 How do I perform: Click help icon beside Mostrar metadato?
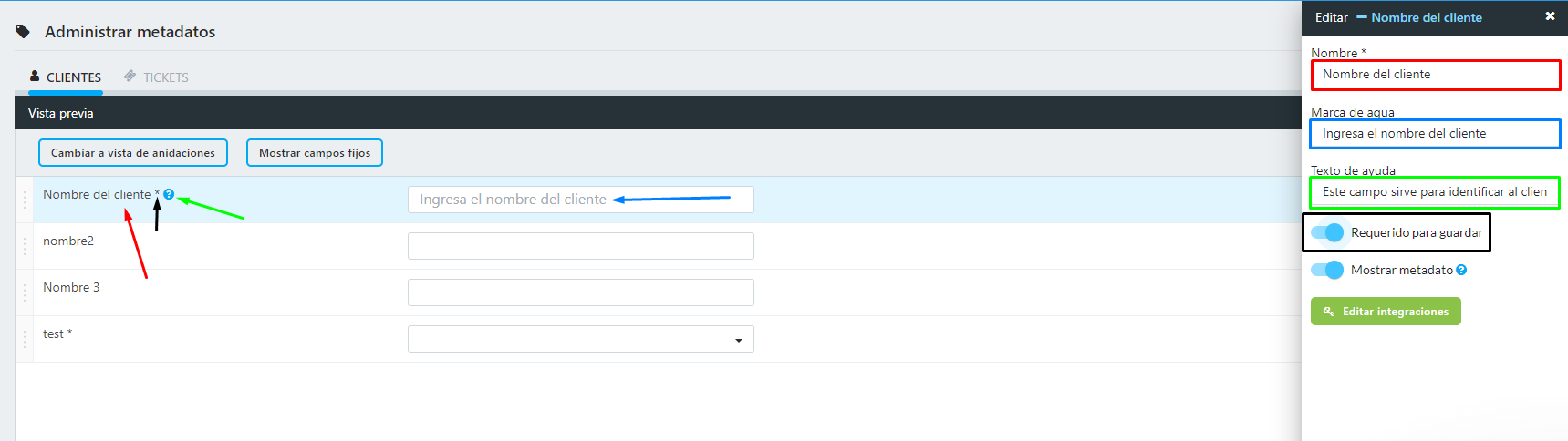tap(1461, 270)
